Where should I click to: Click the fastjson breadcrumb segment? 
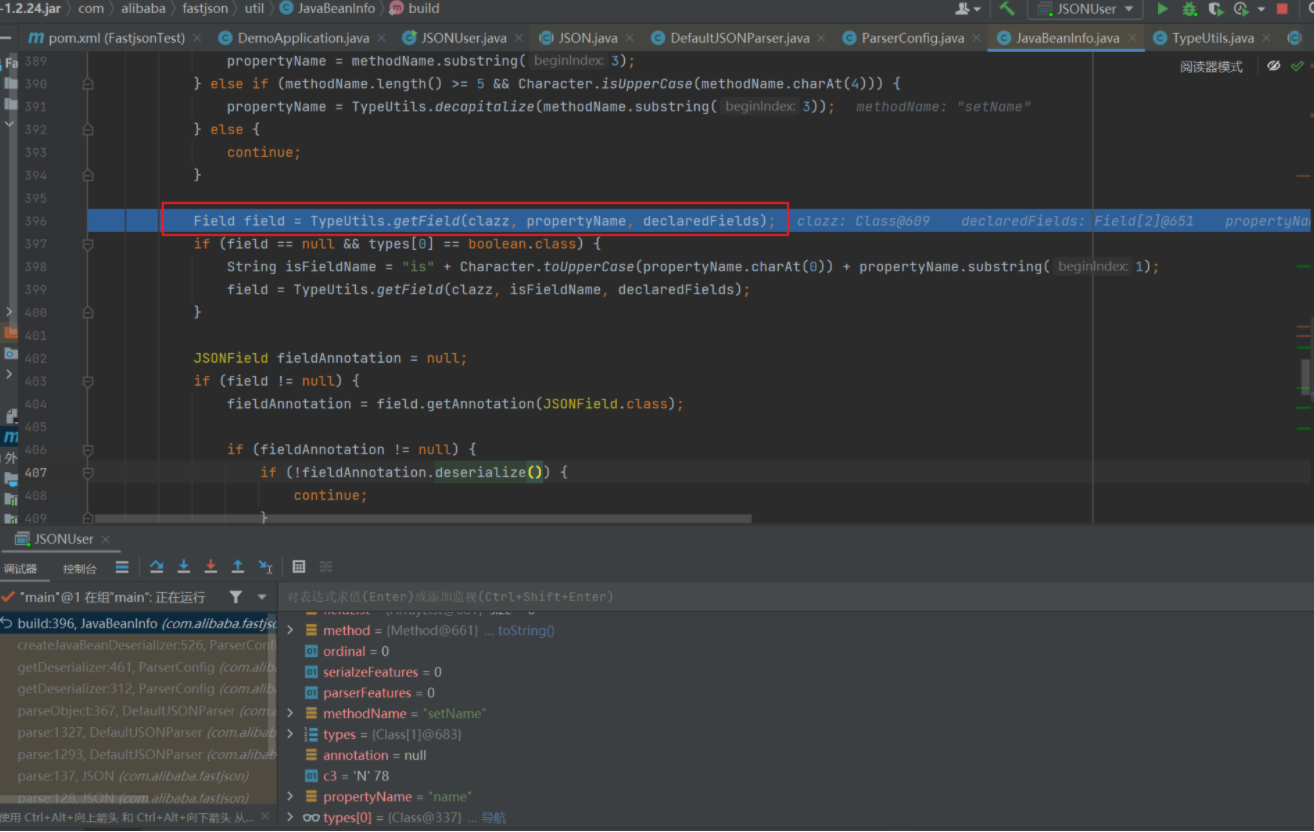point(203,9)
